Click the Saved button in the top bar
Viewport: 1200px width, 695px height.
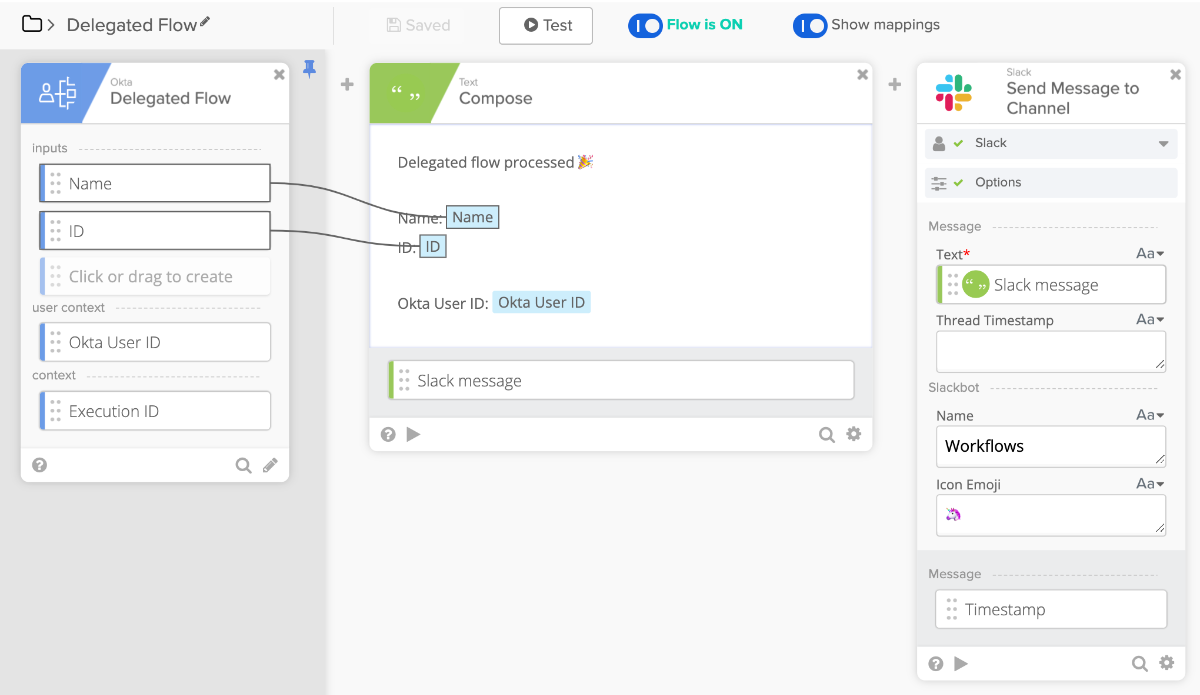pyautogui.click(x=418, y=26)
